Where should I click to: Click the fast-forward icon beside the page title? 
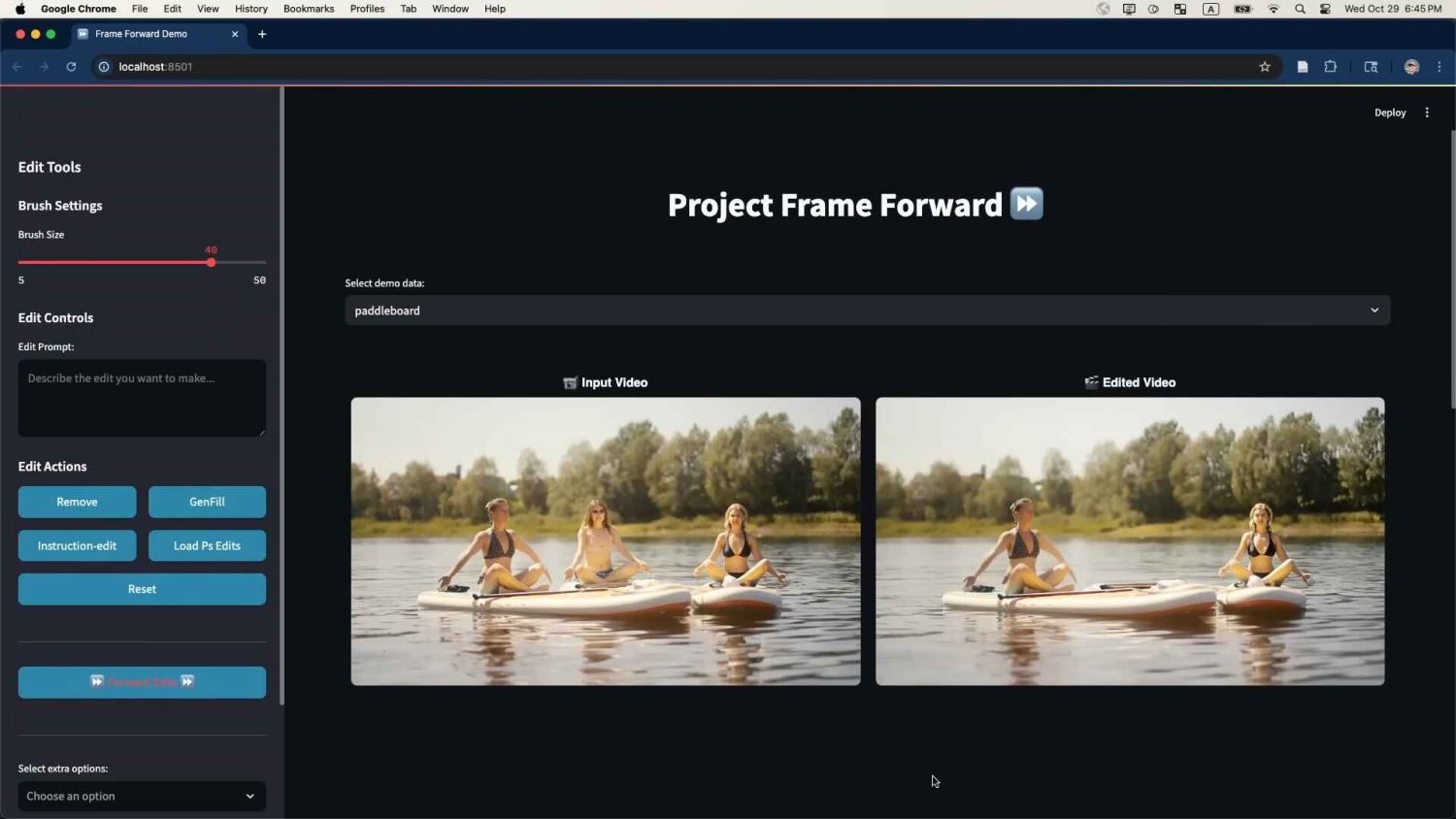[1025, 204]
